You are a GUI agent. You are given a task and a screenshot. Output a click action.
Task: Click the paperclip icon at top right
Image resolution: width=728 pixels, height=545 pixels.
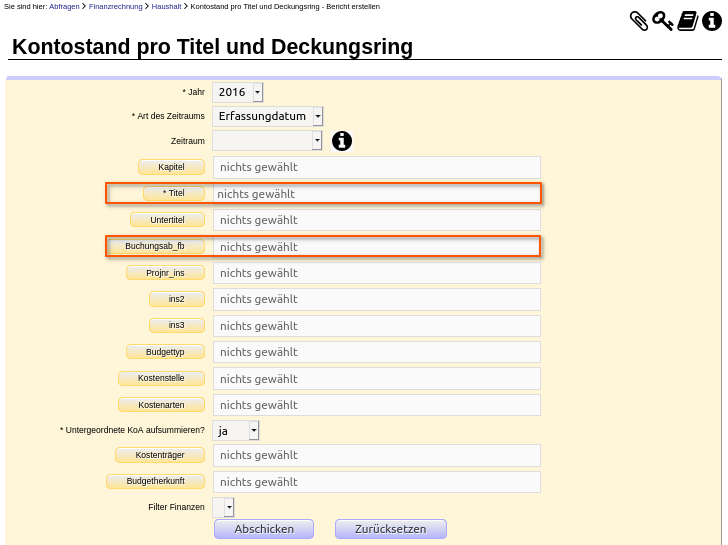[x=639, y=21]
